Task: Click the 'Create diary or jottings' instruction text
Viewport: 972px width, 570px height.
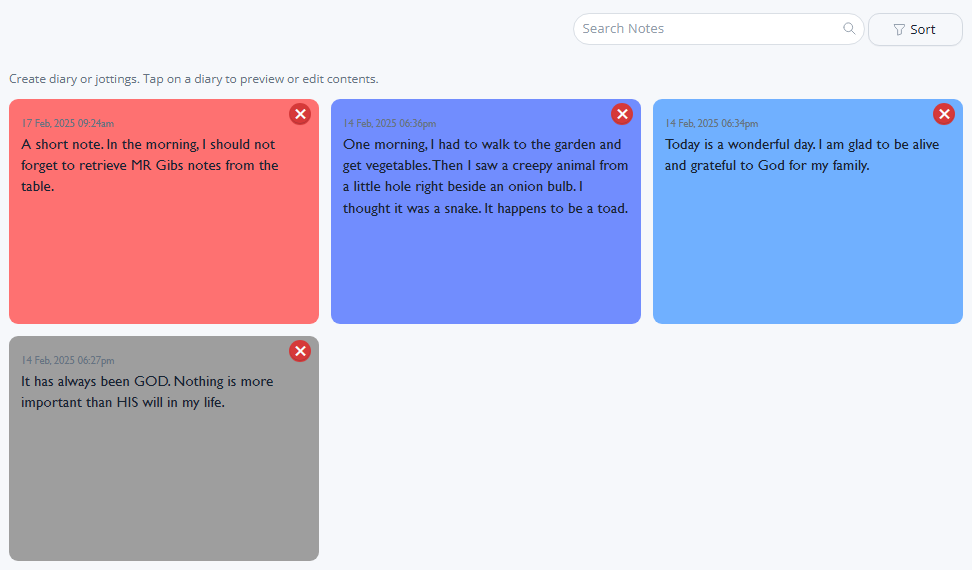Action: [x=193, y=79]
